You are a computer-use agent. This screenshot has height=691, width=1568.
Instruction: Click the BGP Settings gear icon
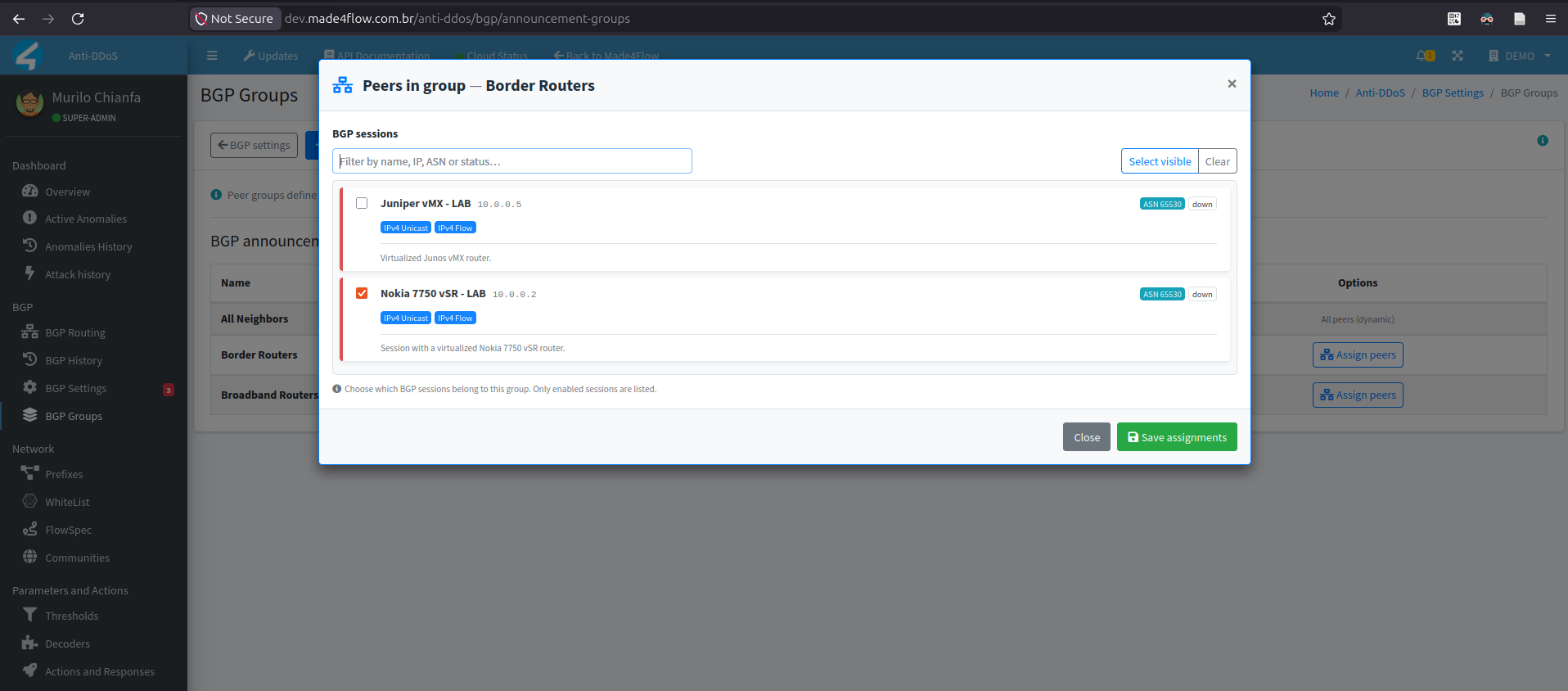[x=30, y=388]
